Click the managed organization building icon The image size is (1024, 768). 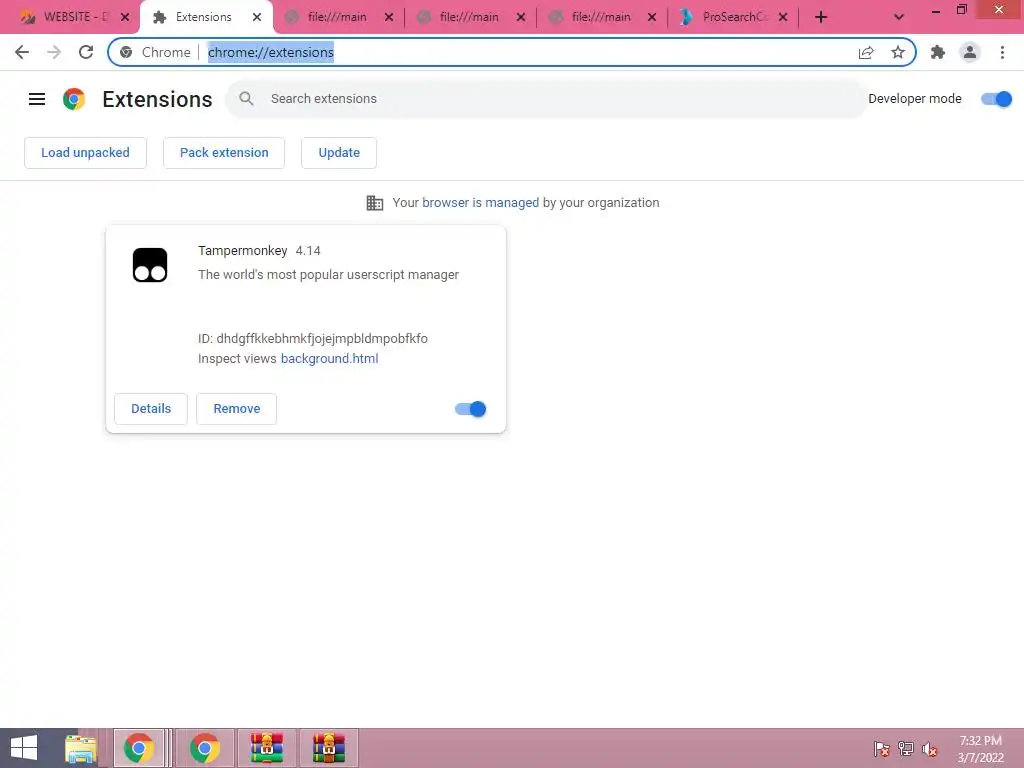pos(375,203)
